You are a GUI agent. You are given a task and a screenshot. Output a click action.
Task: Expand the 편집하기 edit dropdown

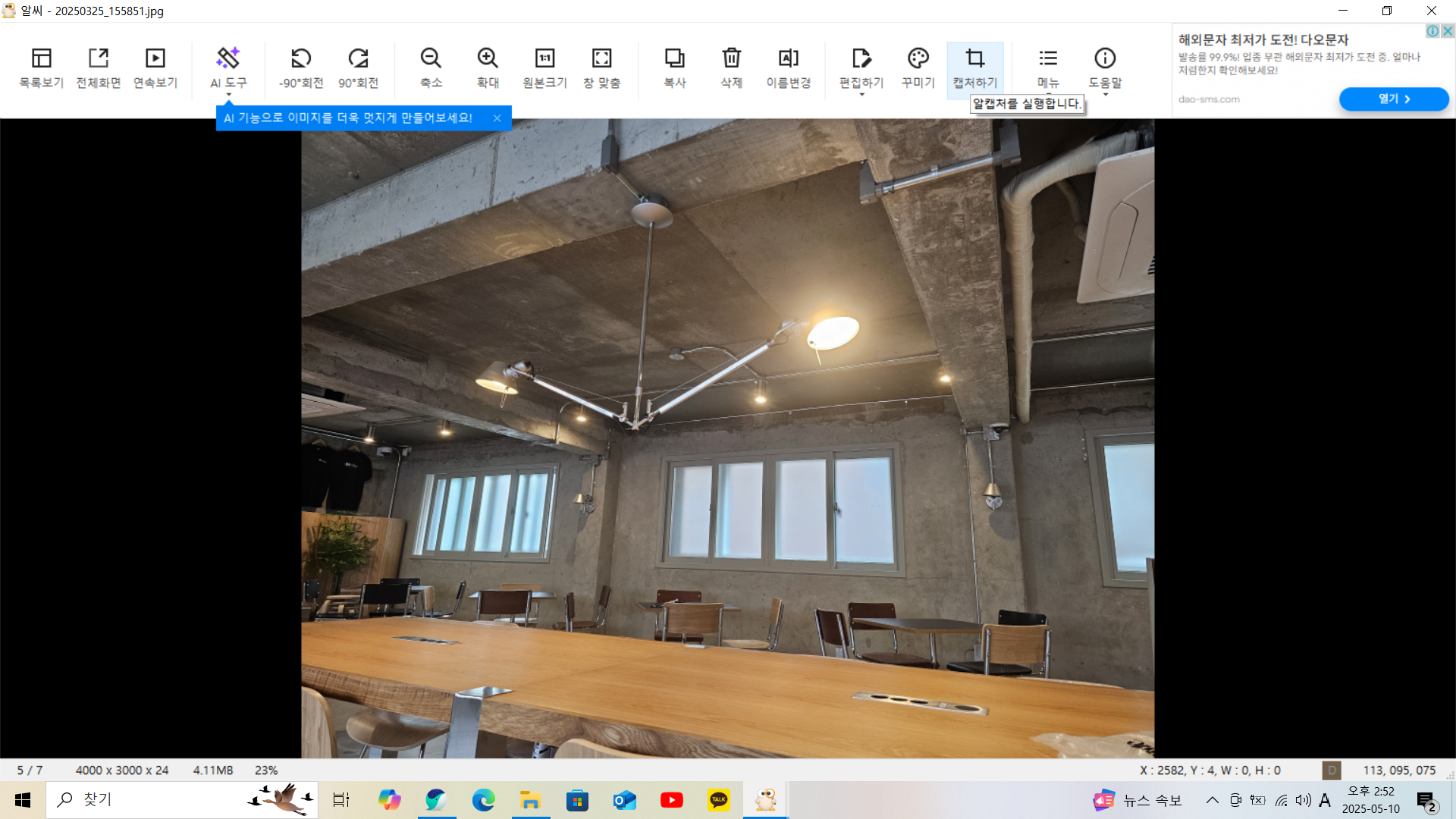pos(861,95)
